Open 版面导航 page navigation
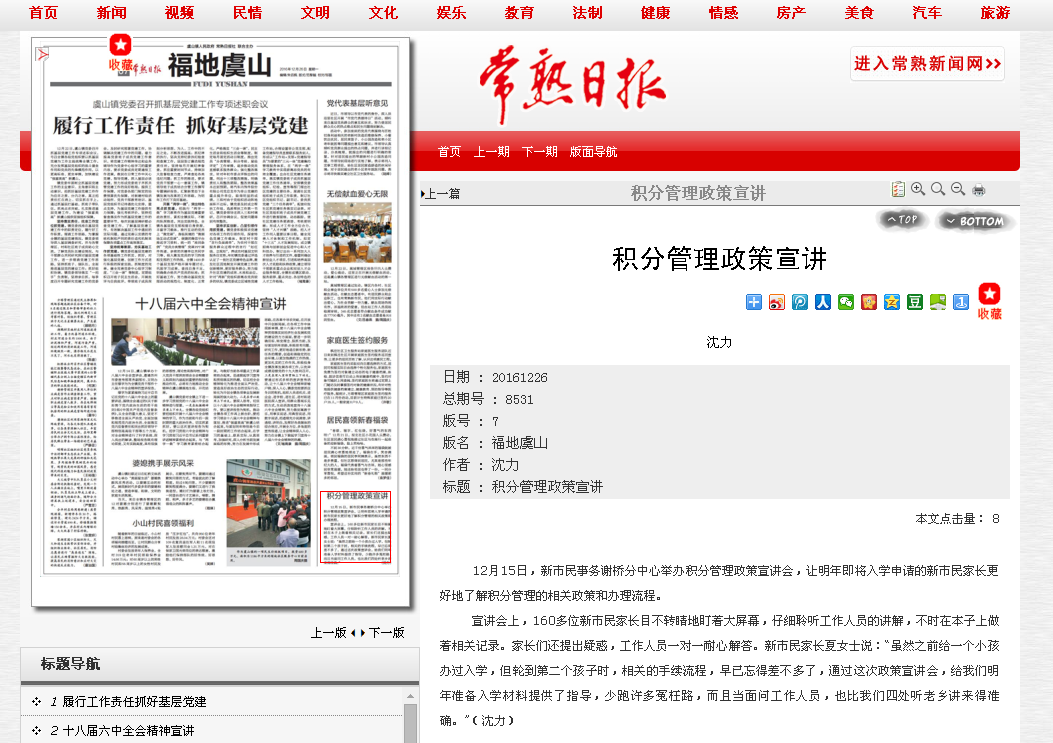1053x743 pixels. click(x=594, y=152)
